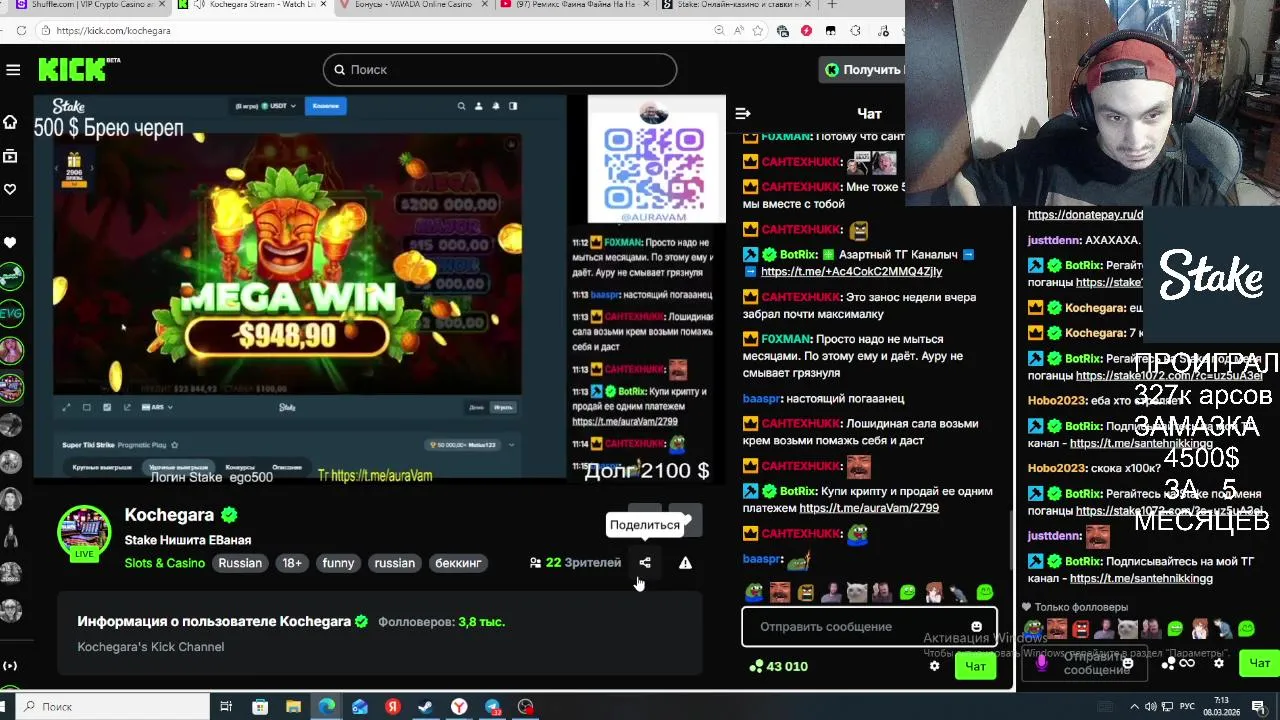Select the Russian language tag
Screen dimensions: 1280x720
[x=240, y=563]
